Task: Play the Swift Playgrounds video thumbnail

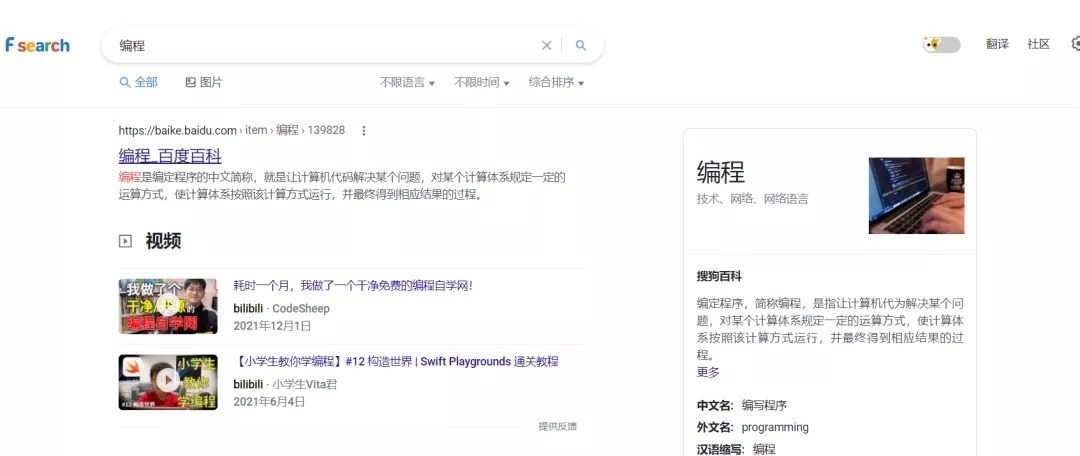Action: [x=168, y=381]
